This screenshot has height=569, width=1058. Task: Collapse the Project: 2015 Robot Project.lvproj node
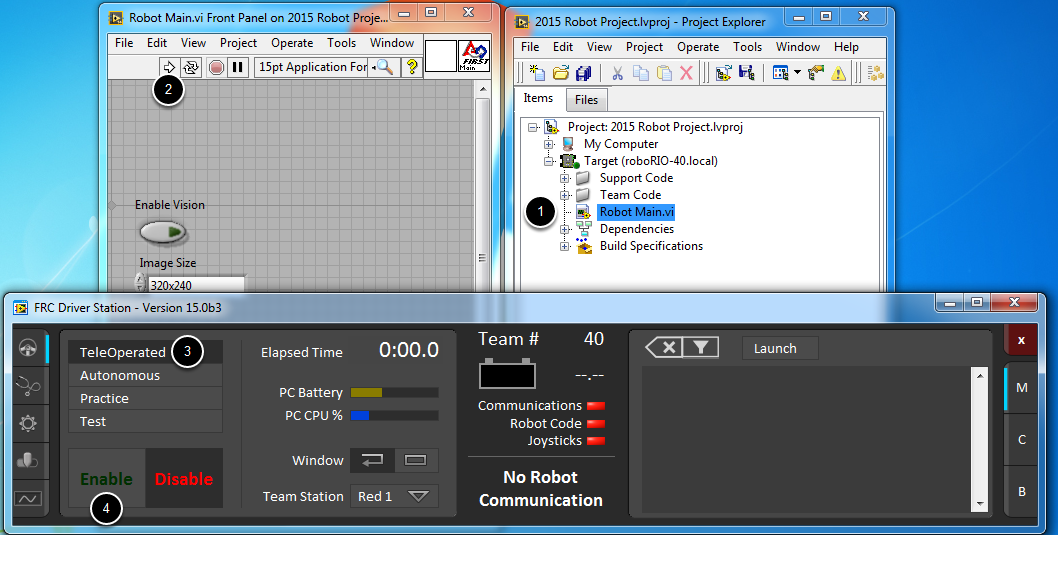[x=533, y=127]
